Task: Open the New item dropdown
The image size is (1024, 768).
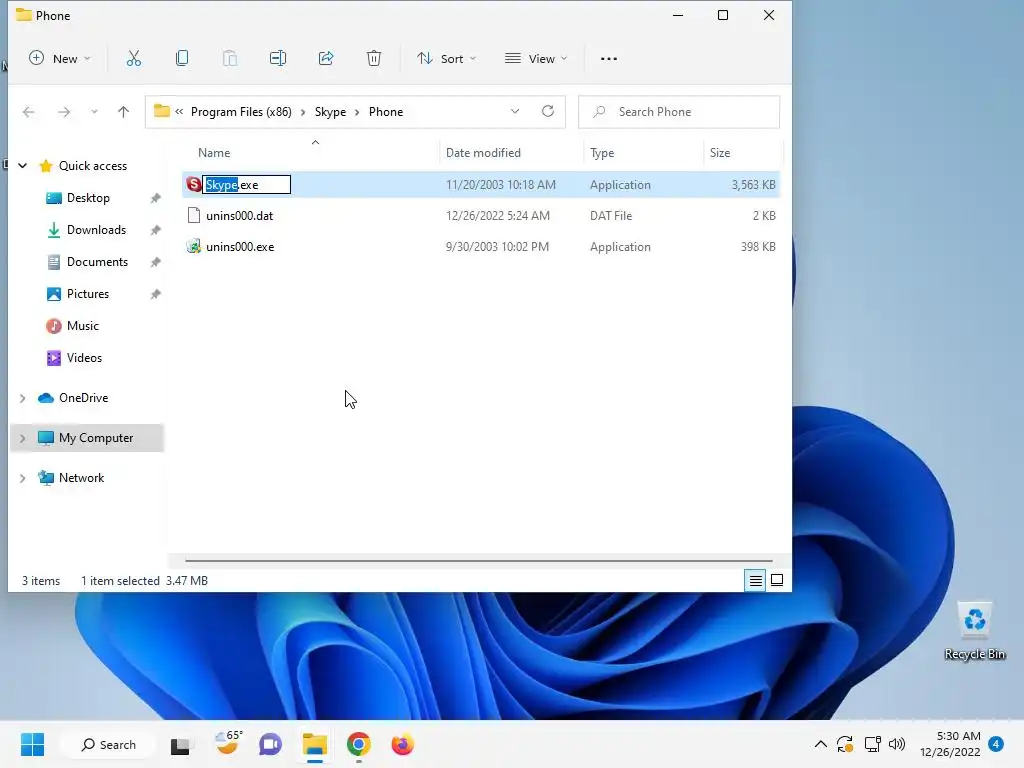Action: [x=59, y=59]
